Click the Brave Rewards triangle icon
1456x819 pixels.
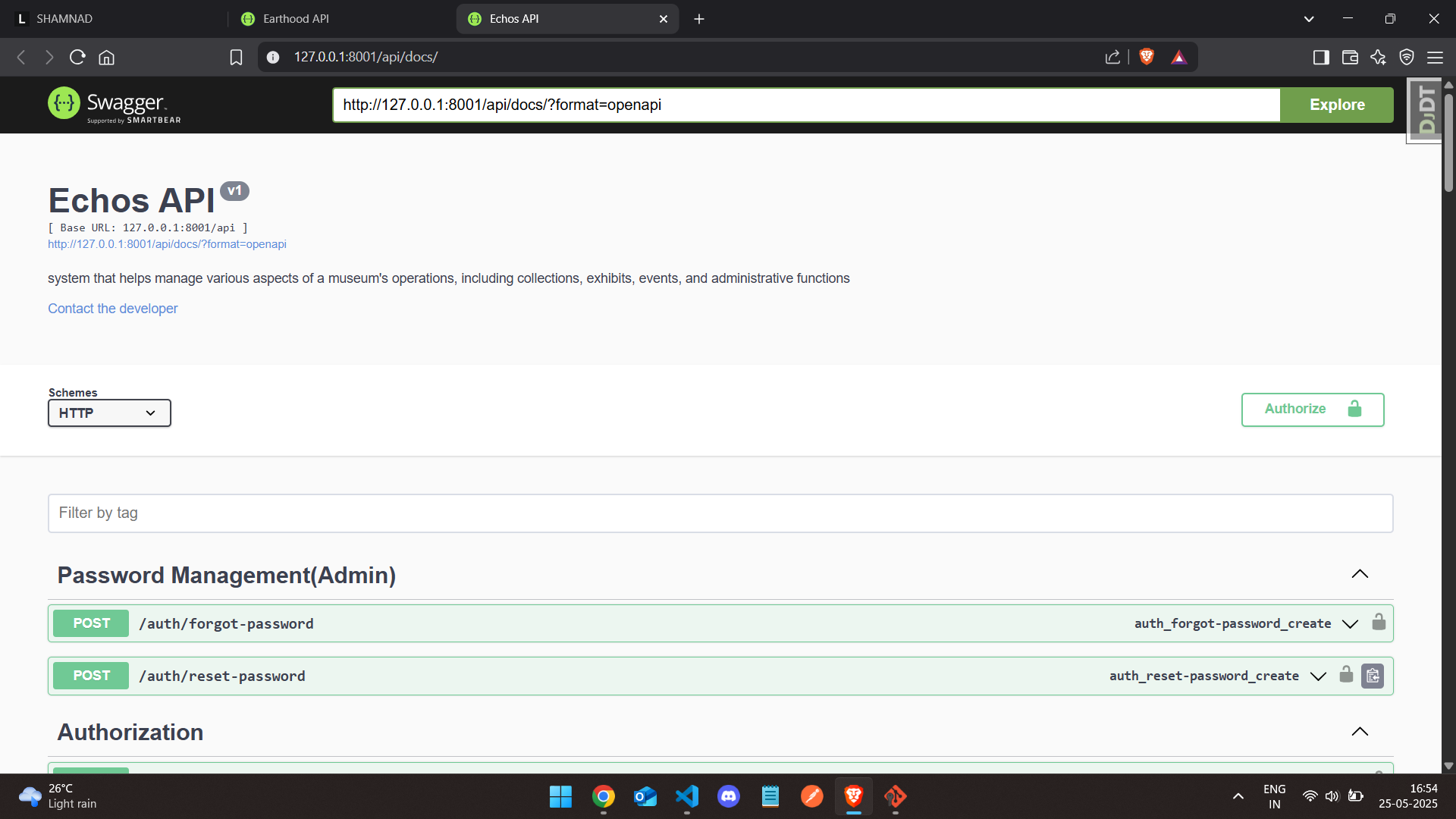pos(1178,57)
